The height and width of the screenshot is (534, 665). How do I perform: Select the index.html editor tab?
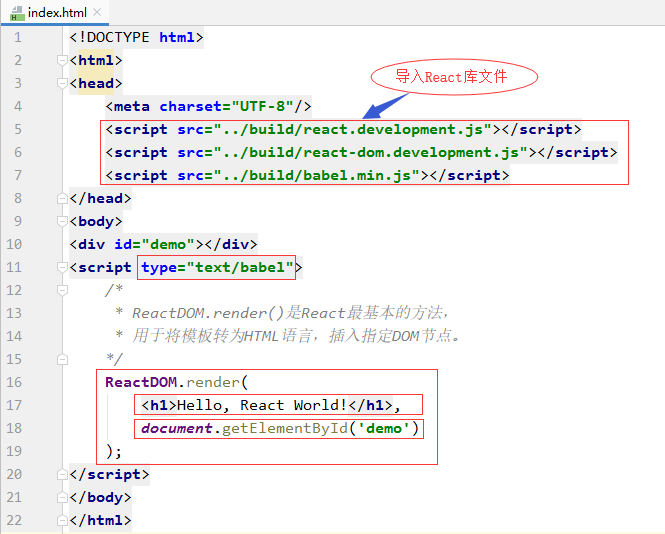pos(55,13)
